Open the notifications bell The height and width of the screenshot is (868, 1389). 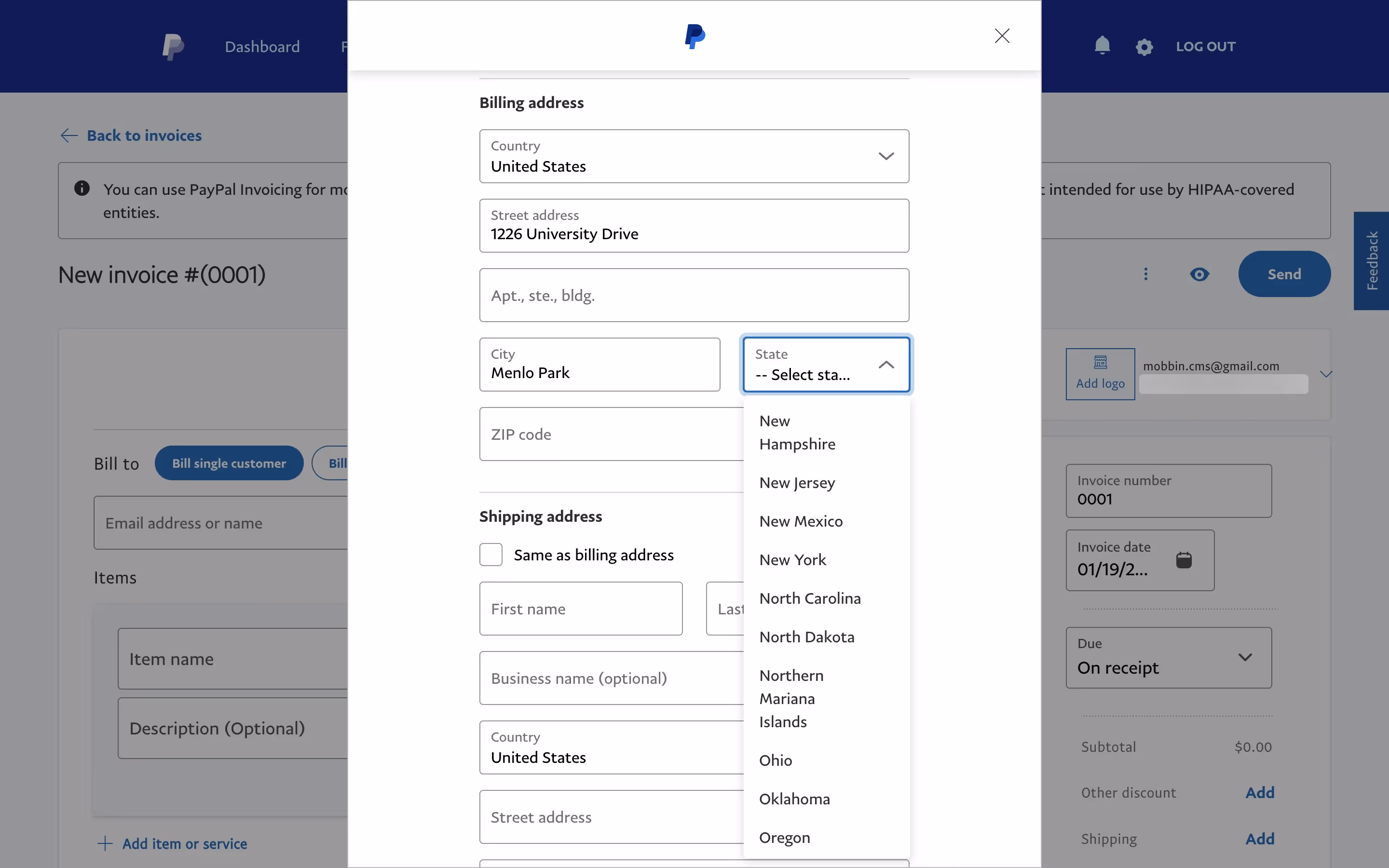click(x=1102, y=45)
